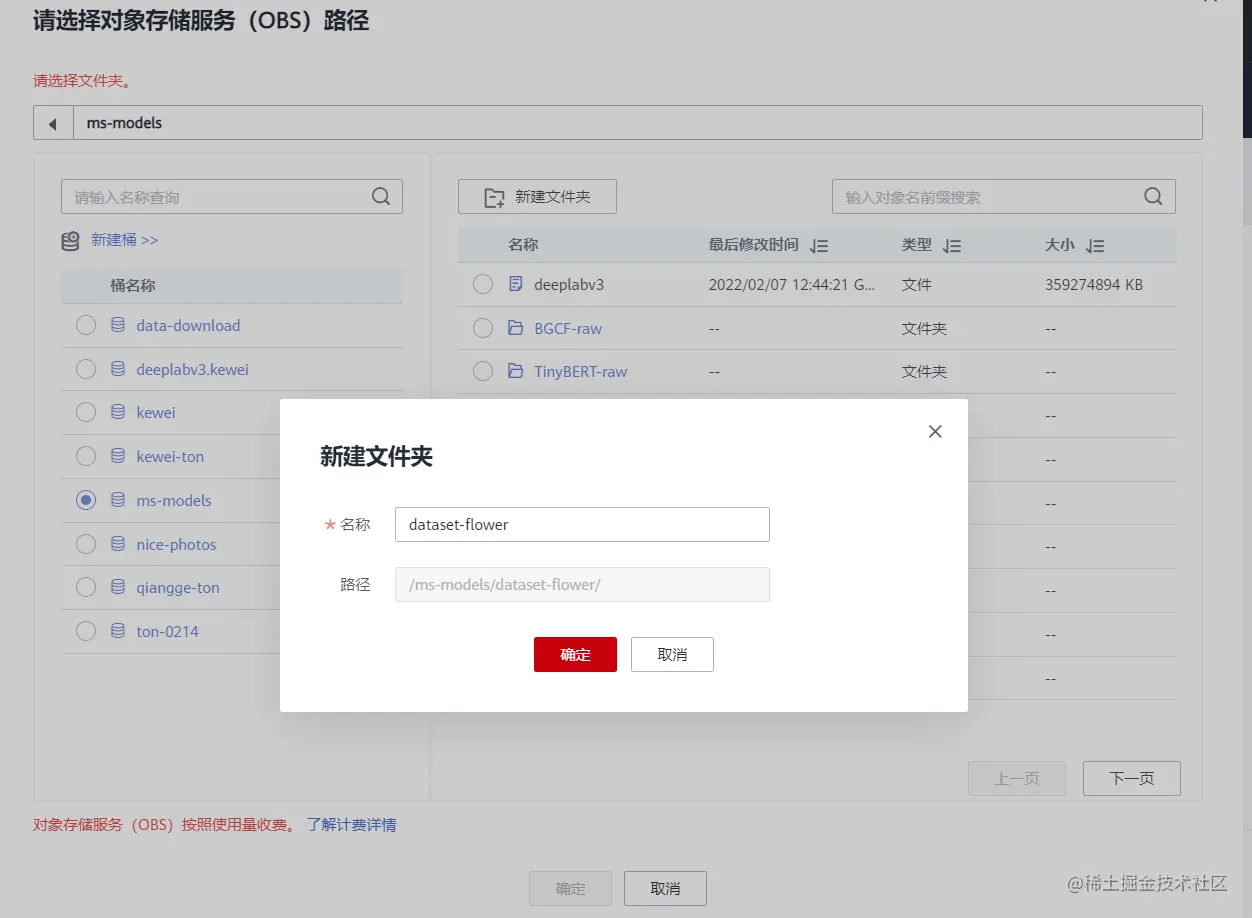
Task: Select the ton-0214 bucket radio button
Action: pos(86,631)
